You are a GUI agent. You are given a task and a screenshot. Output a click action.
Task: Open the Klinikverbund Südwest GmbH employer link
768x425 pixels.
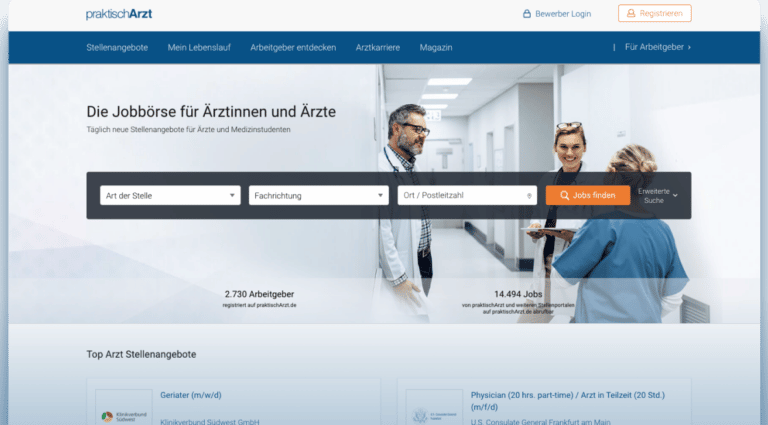click(210, 421)
